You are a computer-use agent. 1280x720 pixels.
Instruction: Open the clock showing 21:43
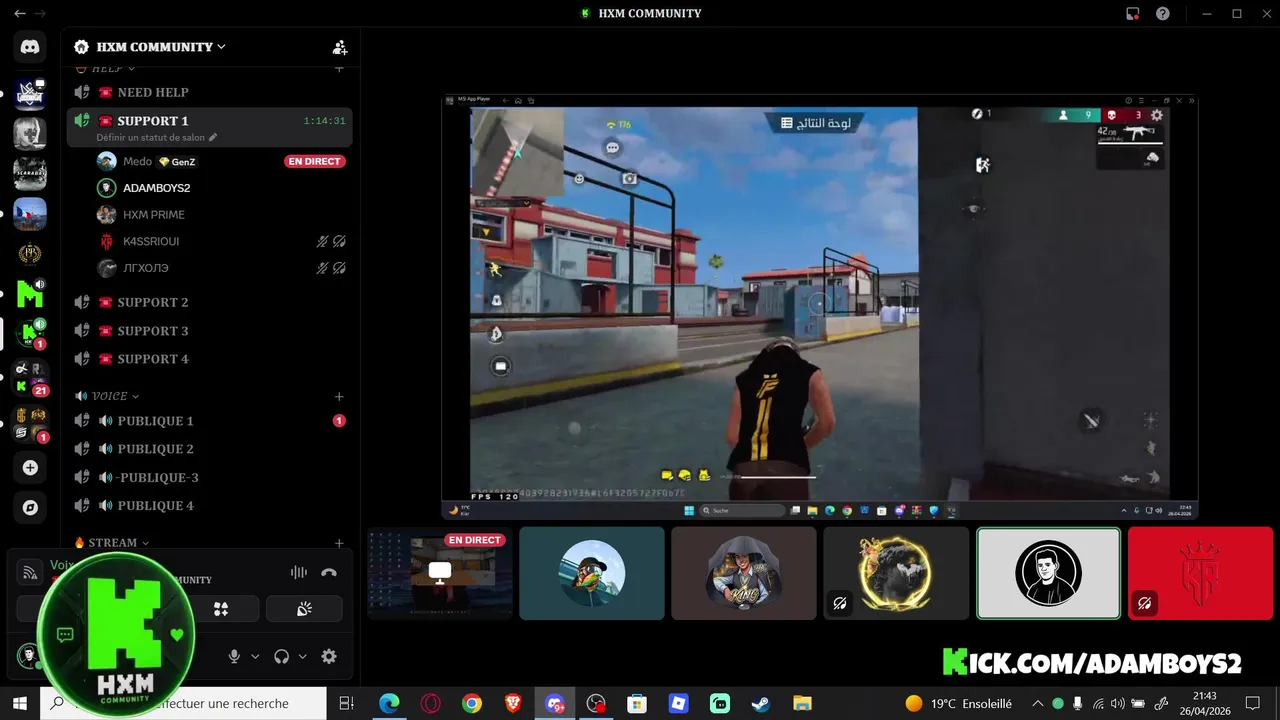[1205, 704]
